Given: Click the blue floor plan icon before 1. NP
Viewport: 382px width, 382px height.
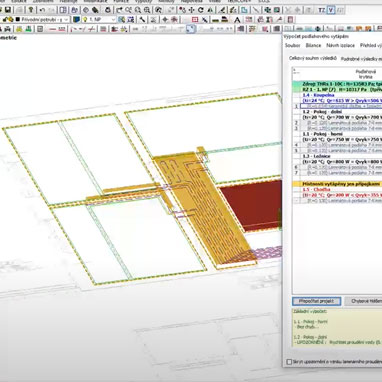Looking at the screenshot, I should pyautogui.click(x=76, y=20).
